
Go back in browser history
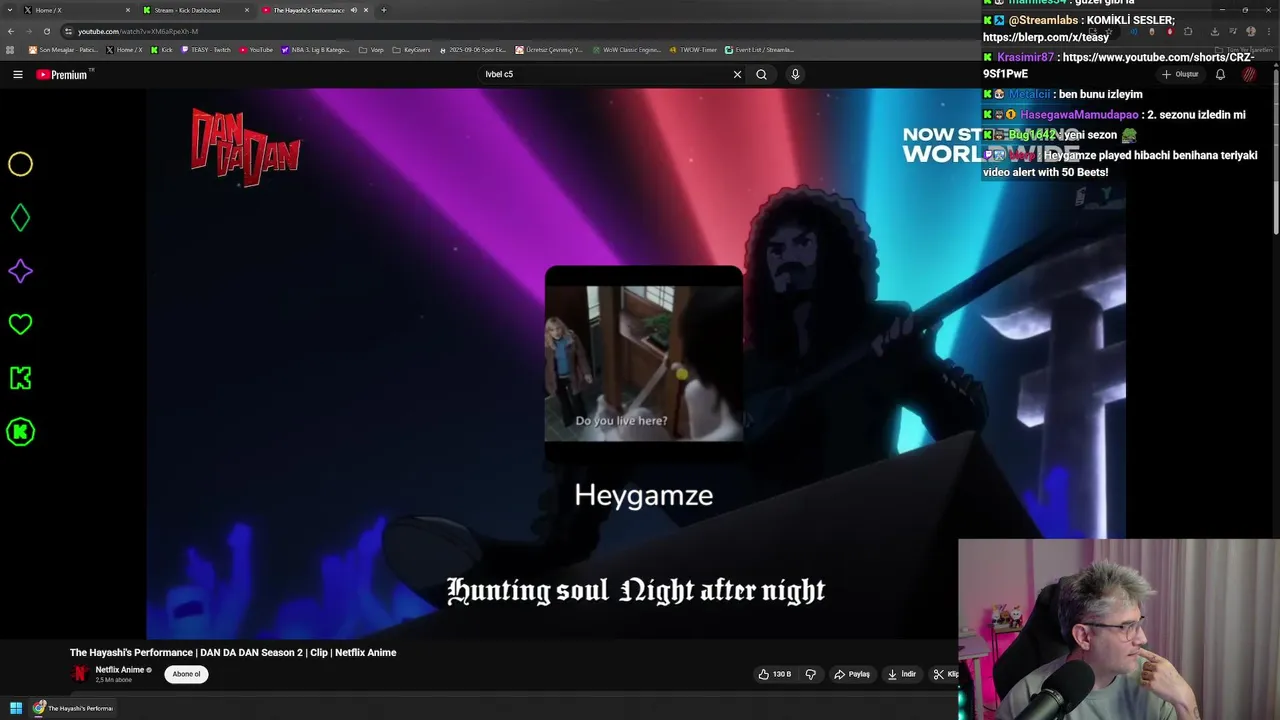11,31
